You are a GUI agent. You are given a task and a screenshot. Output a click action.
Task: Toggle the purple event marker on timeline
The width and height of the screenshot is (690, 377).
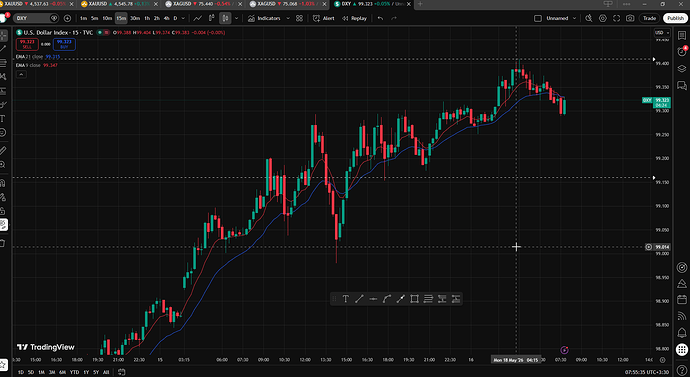(x=565, y=350)
